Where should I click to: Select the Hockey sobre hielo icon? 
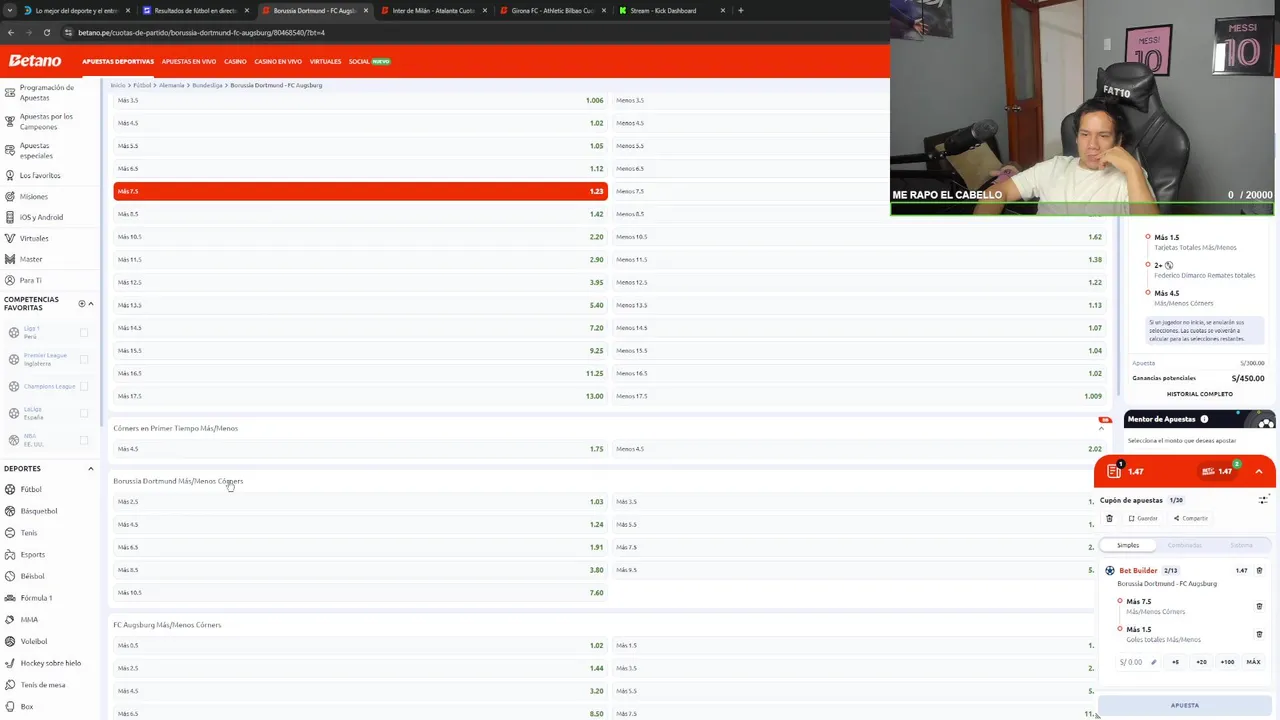pos(10,663)
